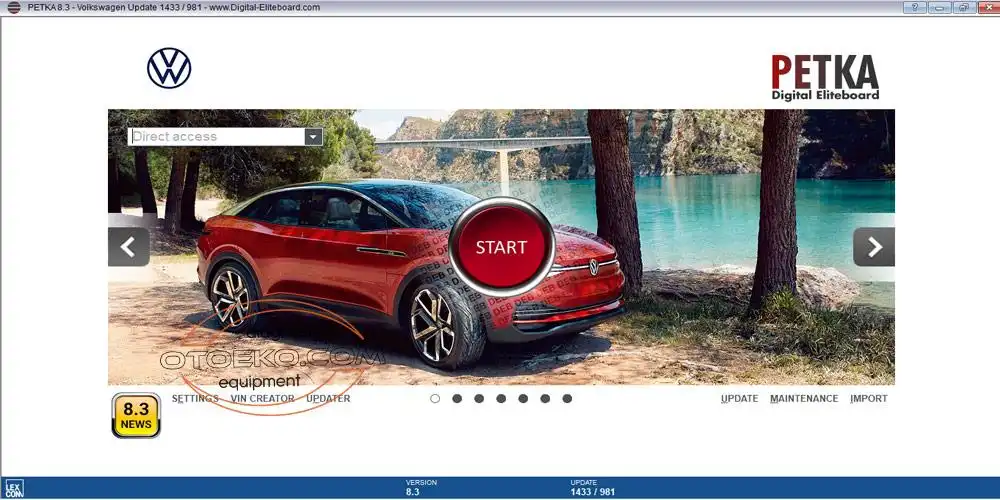Go to previous slide with left arrow
The image size is (1000, 500).
coord(129,247)
